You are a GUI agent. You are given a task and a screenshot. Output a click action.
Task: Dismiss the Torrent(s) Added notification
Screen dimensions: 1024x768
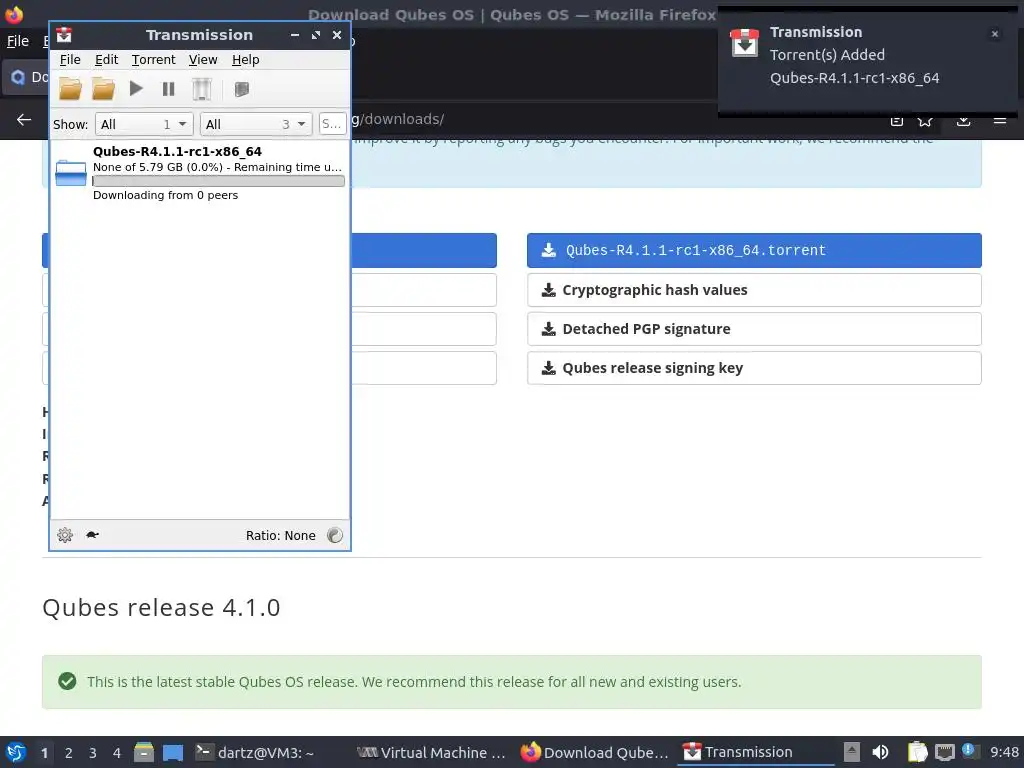pyautogui.click(x=995, y=34)
